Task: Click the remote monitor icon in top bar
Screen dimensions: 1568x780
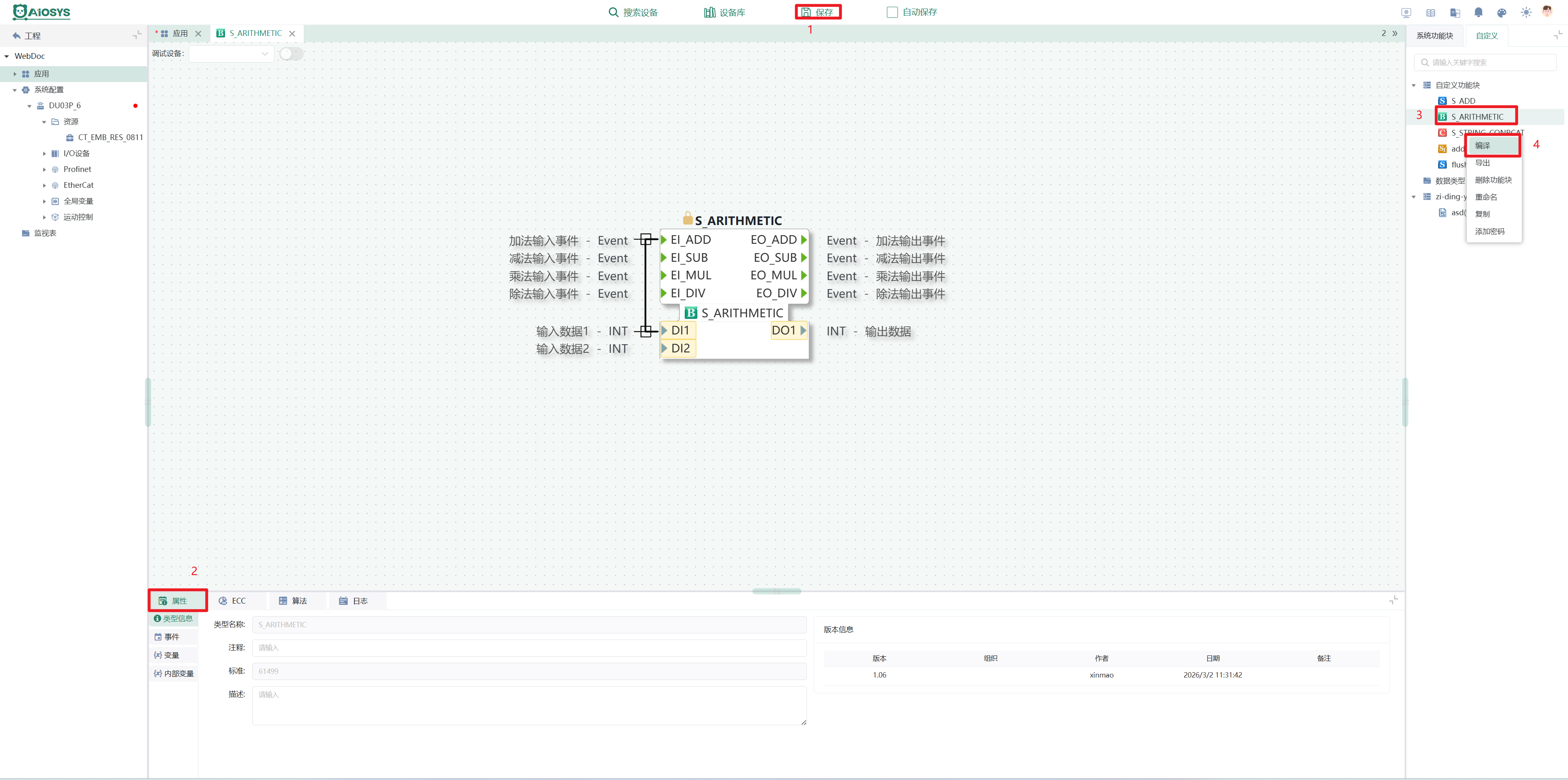Action: pos(1406,12)
